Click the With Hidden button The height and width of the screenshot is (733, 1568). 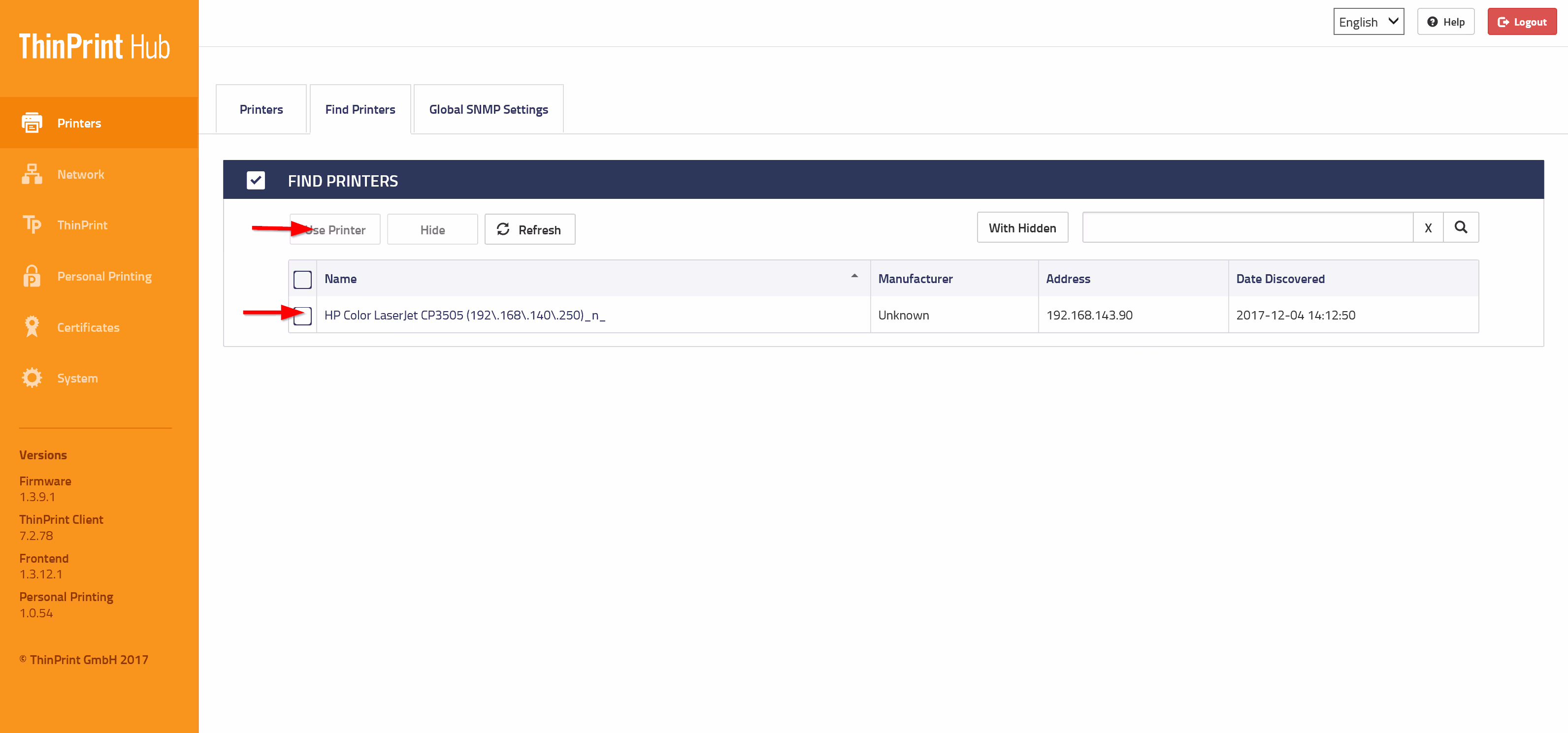[x=1022, y=227]
